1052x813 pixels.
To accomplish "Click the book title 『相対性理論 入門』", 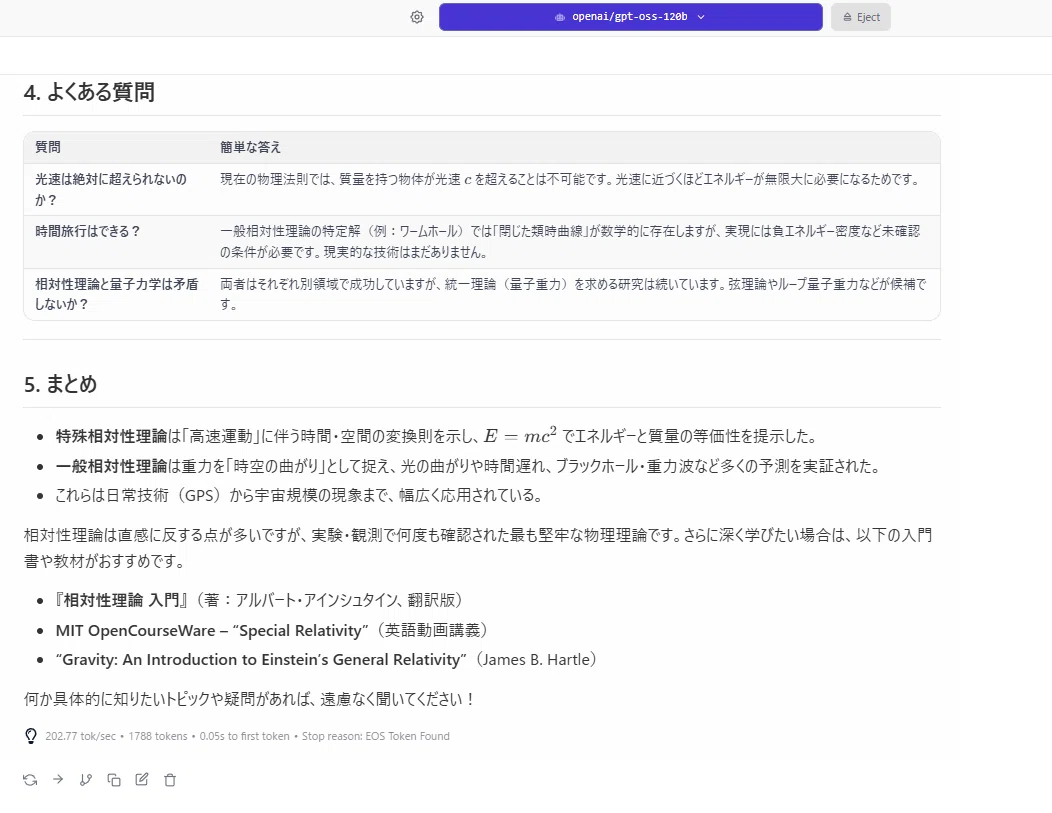I will tap(121, 600).
